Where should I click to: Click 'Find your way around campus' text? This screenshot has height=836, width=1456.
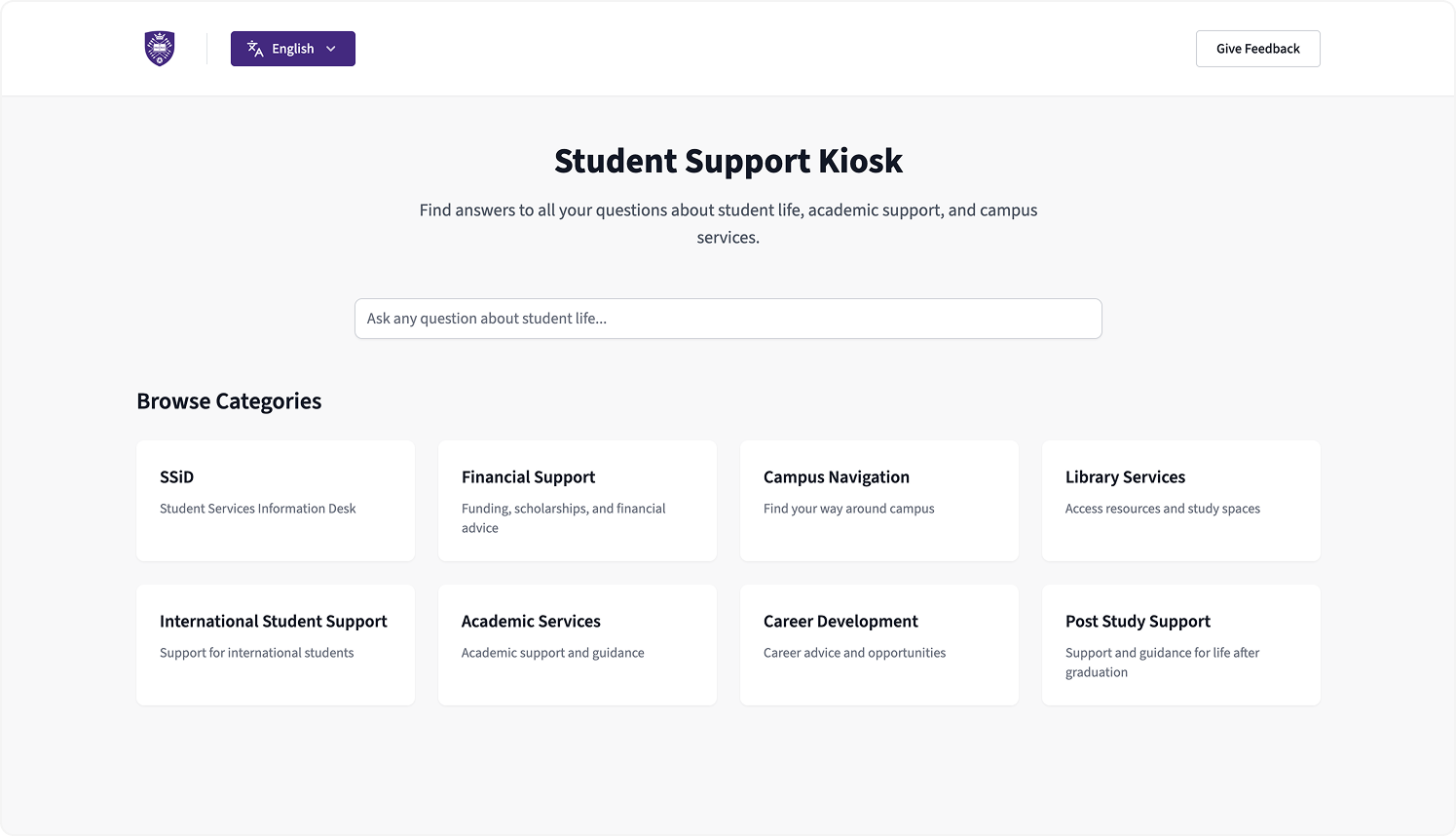[848, 508]
